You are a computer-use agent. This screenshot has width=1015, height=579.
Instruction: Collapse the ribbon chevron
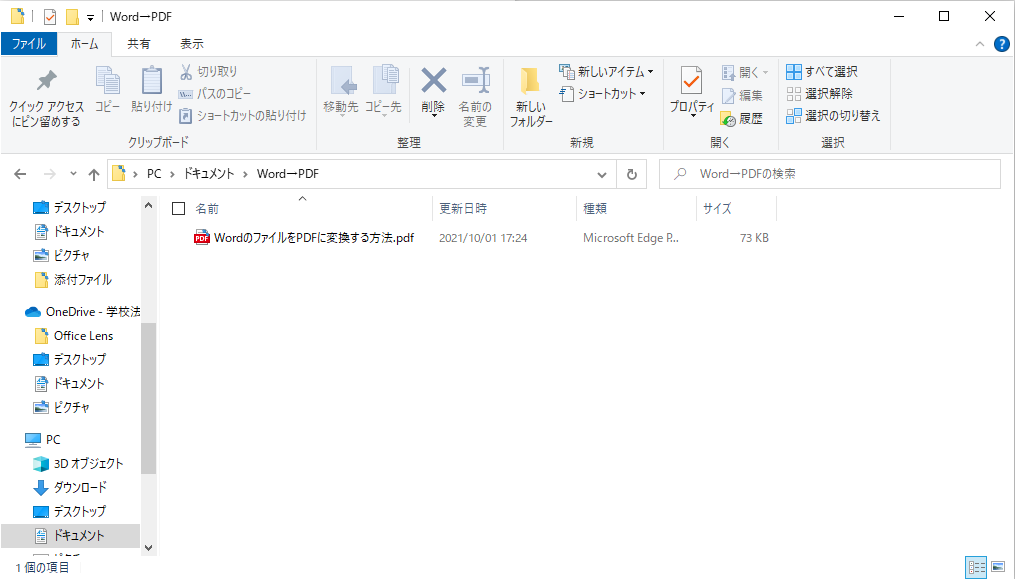point(979,44)
